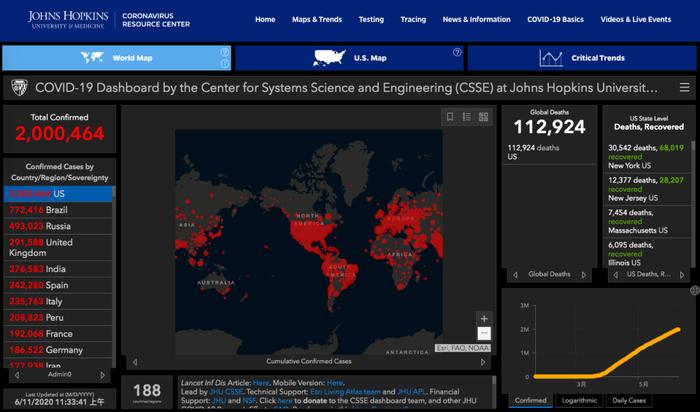Open the bookmarks icon on the map
This screenshot has width=700, height=412.
tap(450, 117)
